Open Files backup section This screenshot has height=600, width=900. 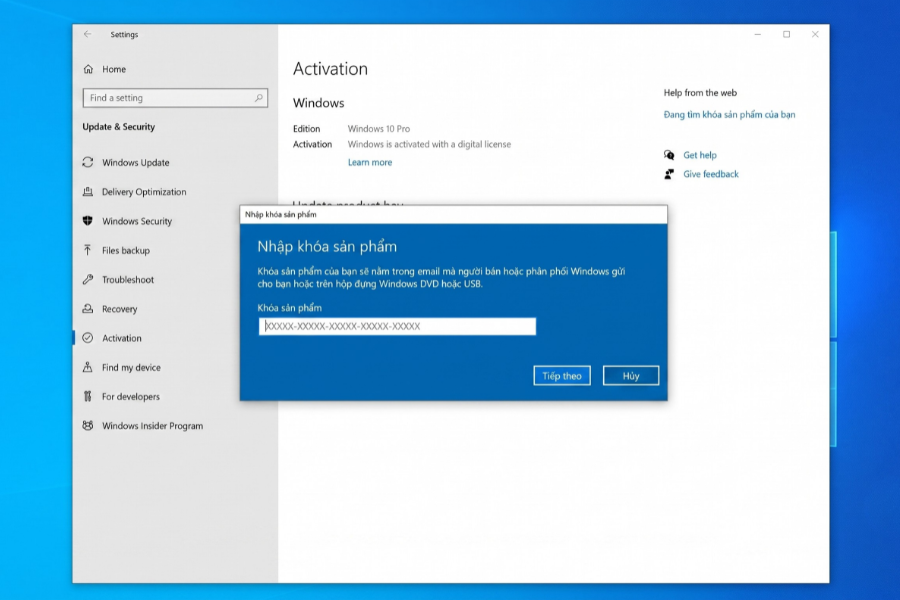click(x=126, y=250)
